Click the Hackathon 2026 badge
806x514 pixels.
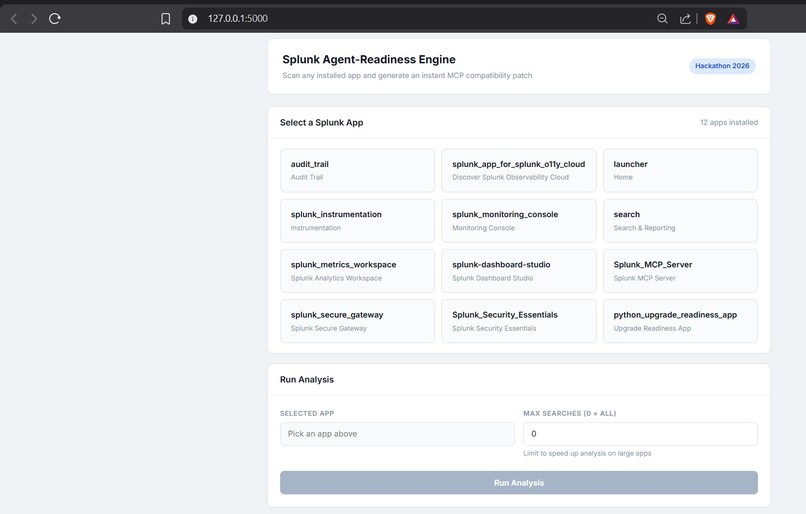(x=722, y=66)
